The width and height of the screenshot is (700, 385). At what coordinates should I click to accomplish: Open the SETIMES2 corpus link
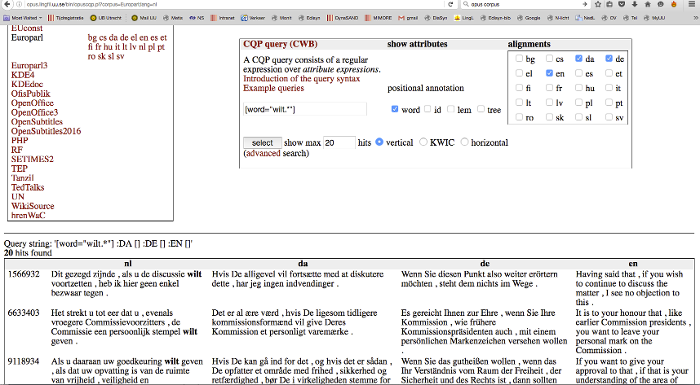[x=32, y=159]
